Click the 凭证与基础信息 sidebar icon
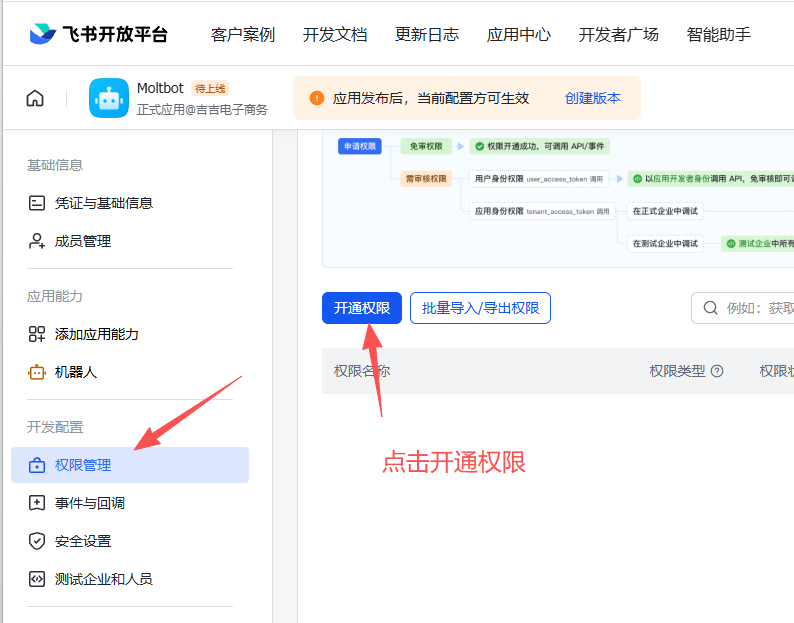Image resolution: width=794 pixels, height=623 pixels. point(37,203)
